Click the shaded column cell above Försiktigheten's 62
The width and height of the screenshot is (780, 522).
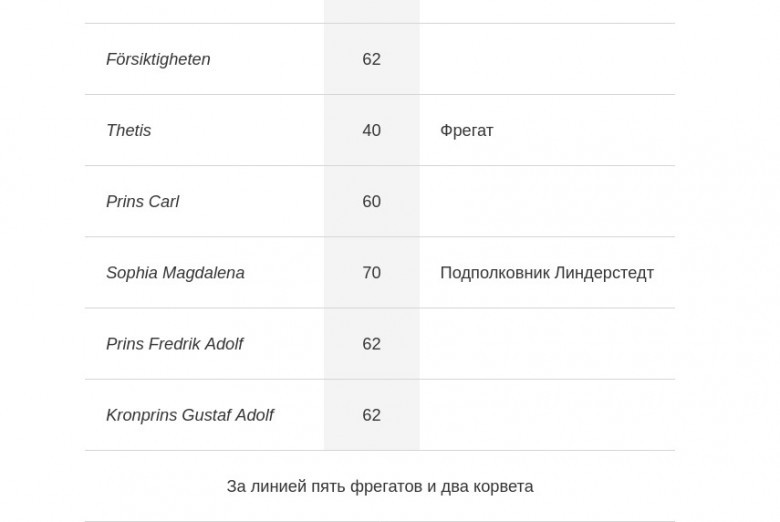tap(372, 11)
